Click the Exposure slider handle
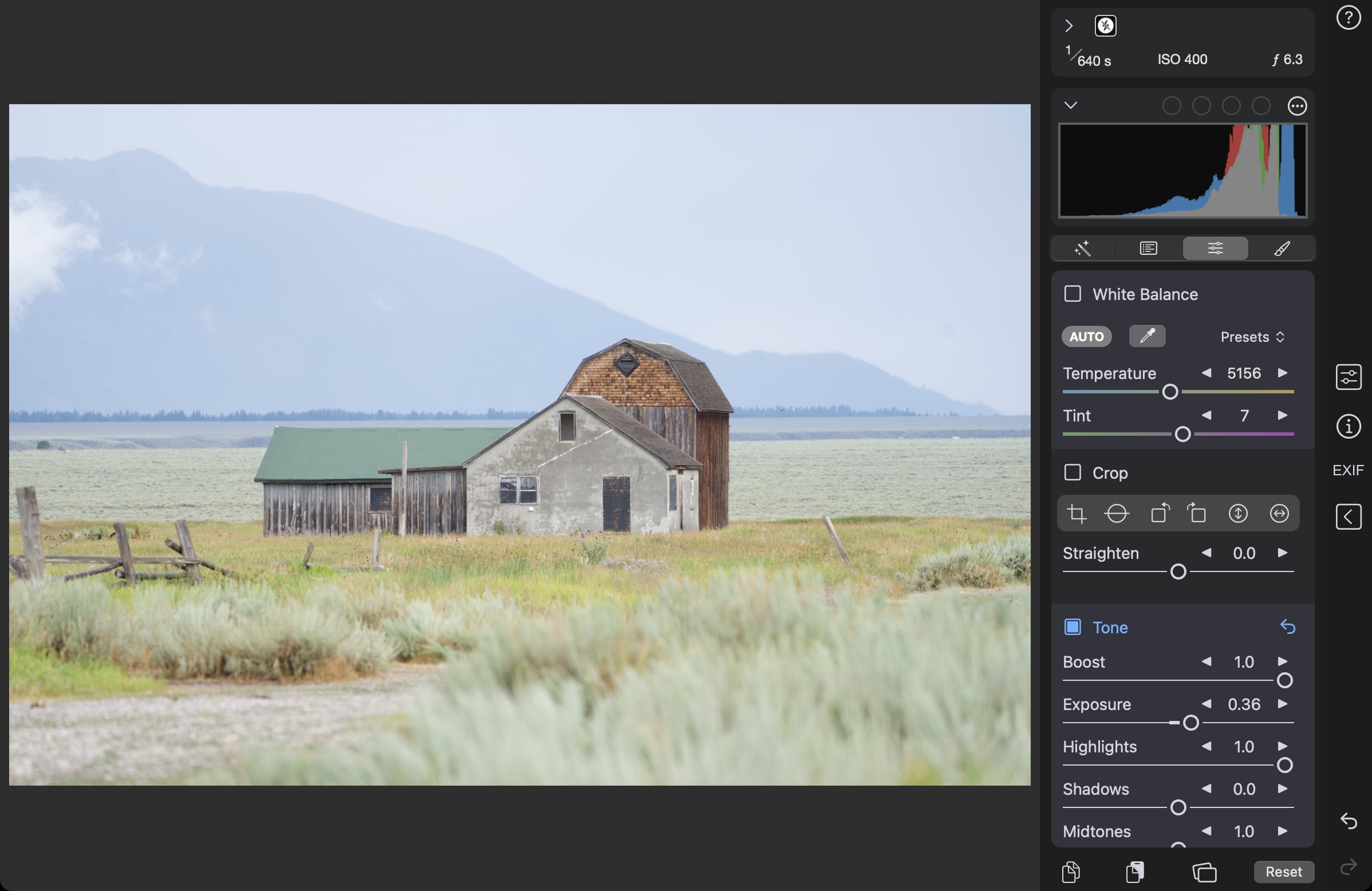Screen dimensions: 1372x891 [x=1191, y=723]
